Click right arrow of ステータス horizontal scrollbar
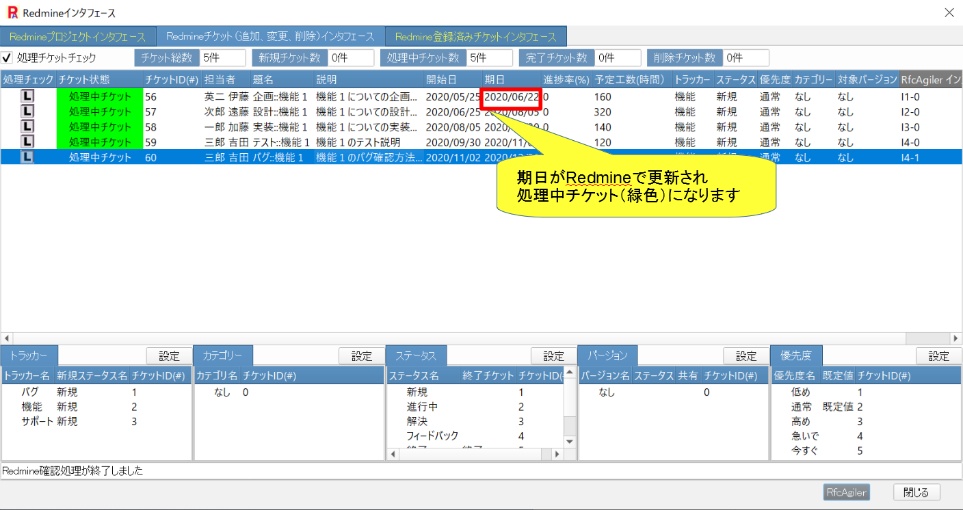 tap(557, 454)
